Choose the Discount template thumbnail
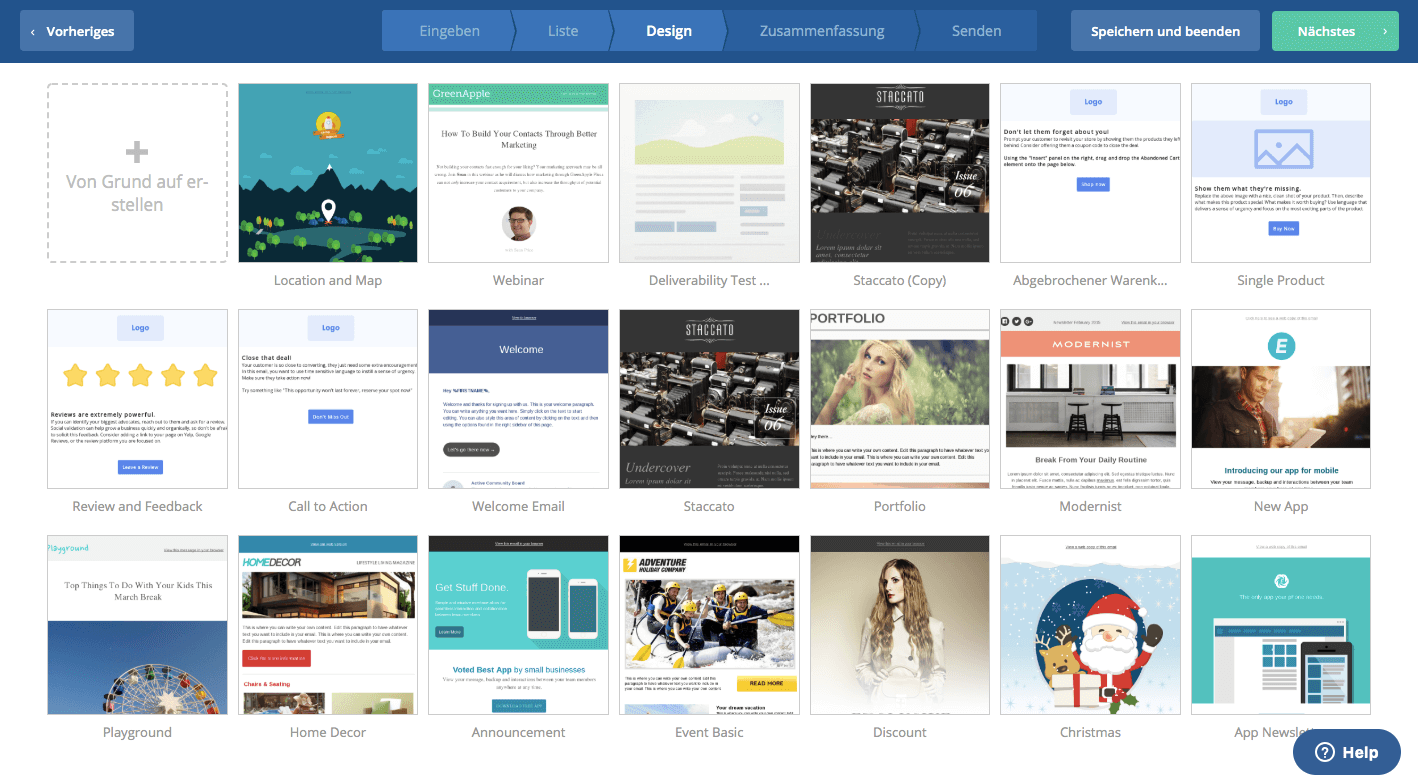Screen dimensions: 1418x784 [x=900, y=625]
